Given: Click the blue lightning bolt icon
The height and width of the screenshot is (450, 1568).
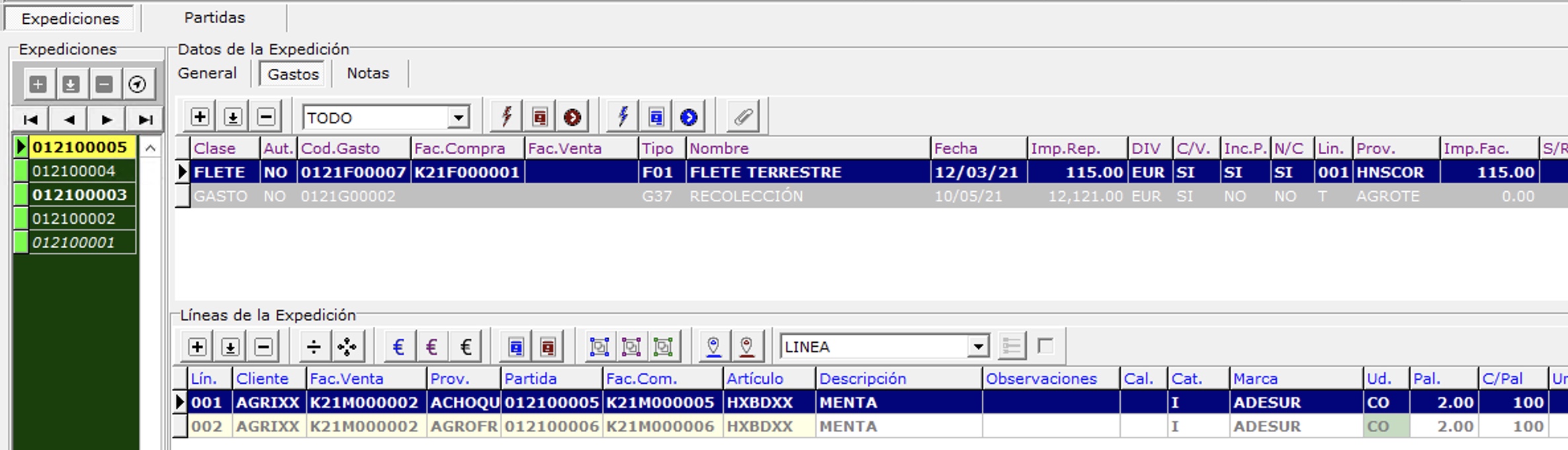Looking at the screenshot, I should [x=623, y=118].
